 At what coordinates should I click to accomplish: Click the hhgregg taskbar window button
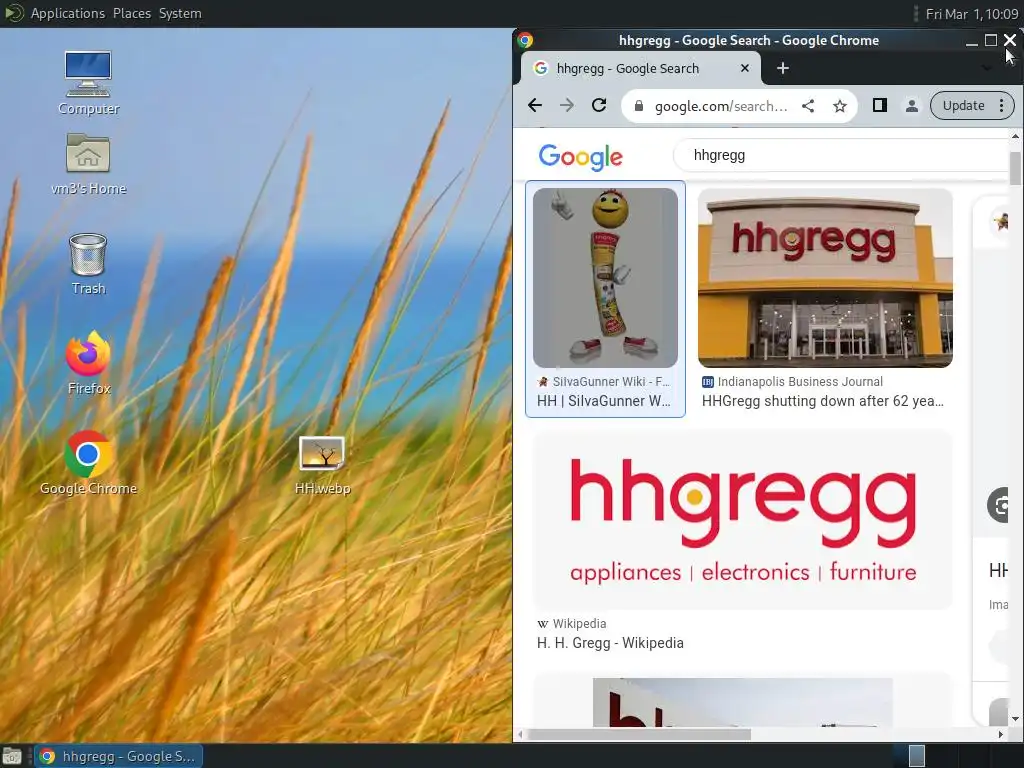tap(118, 756)
